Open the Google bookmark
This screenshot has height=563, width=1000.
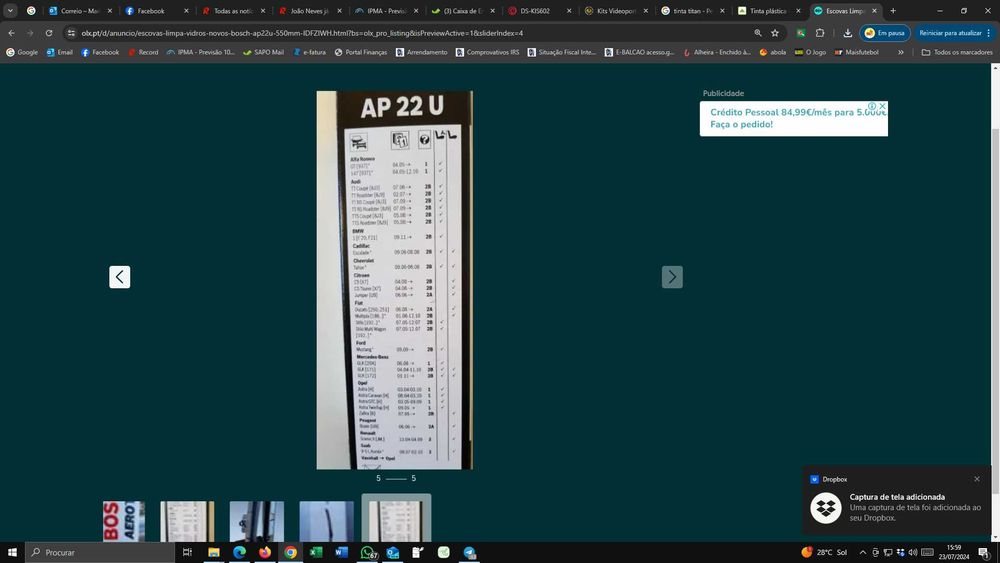click(x=22, y=52)
